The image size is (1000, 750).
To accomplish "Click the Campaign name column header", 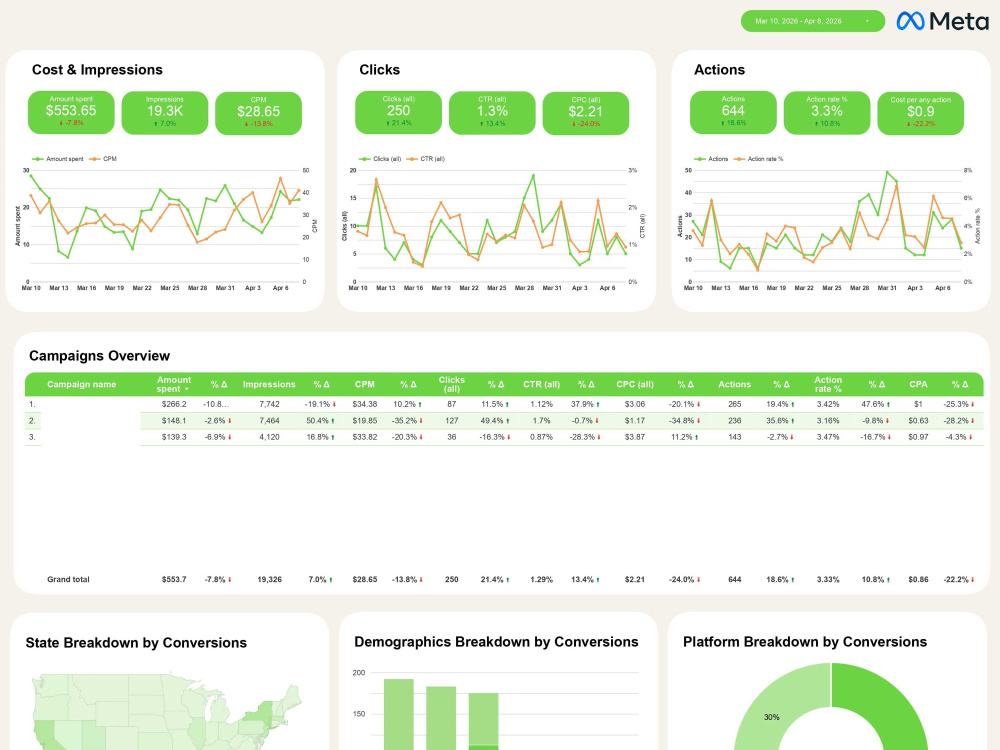I will tap(82, 384).
